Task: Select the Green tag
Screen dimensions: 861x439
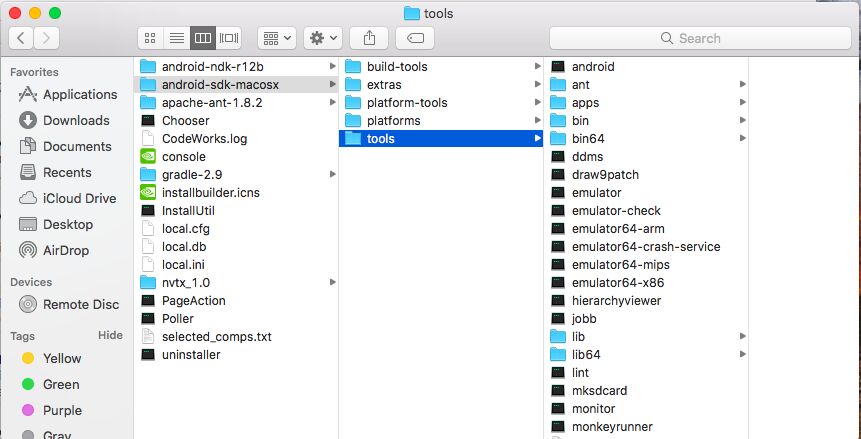Action: (49, 385)
